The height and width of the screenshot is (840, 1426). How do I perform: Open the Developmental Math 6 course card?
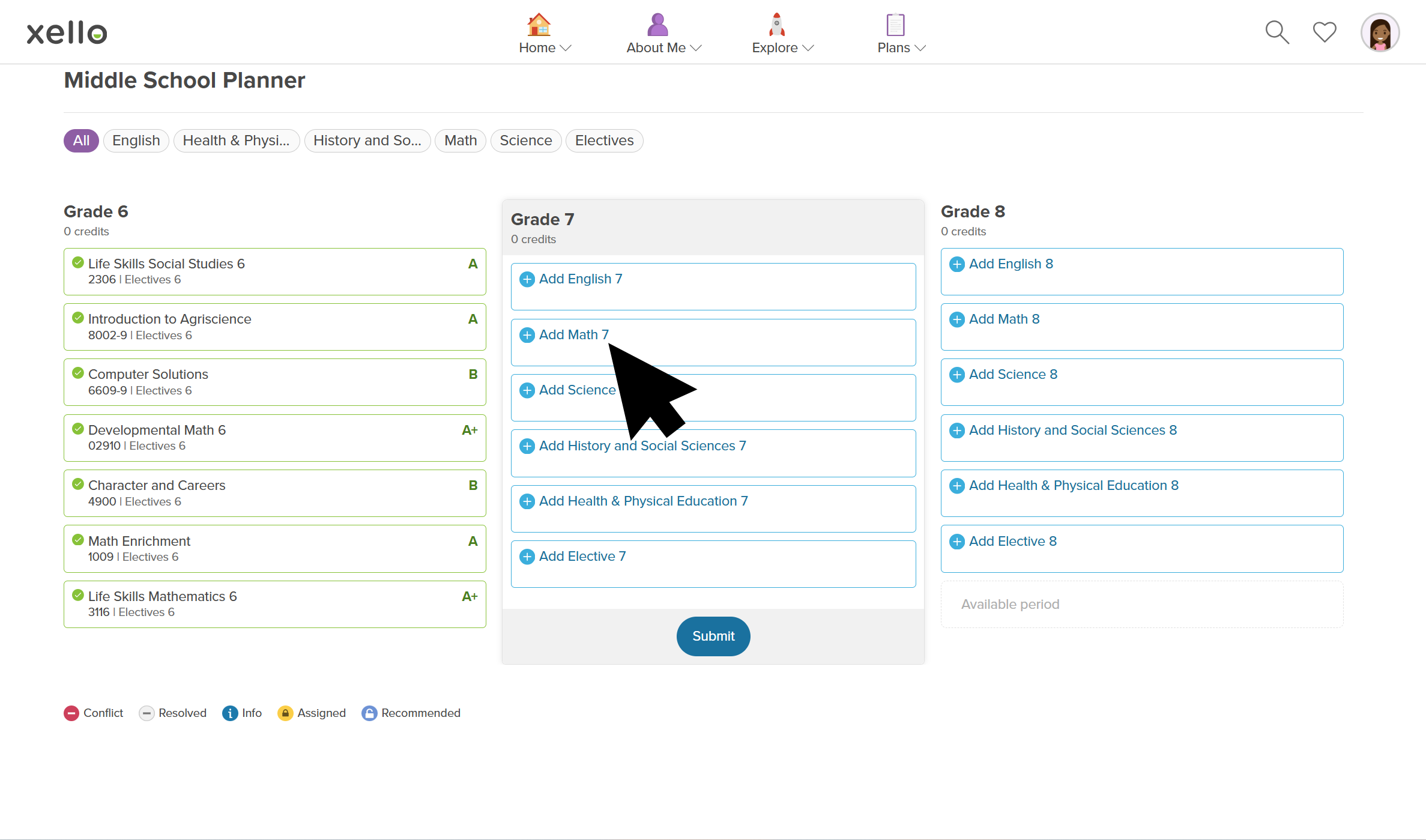tap(275, 438)
